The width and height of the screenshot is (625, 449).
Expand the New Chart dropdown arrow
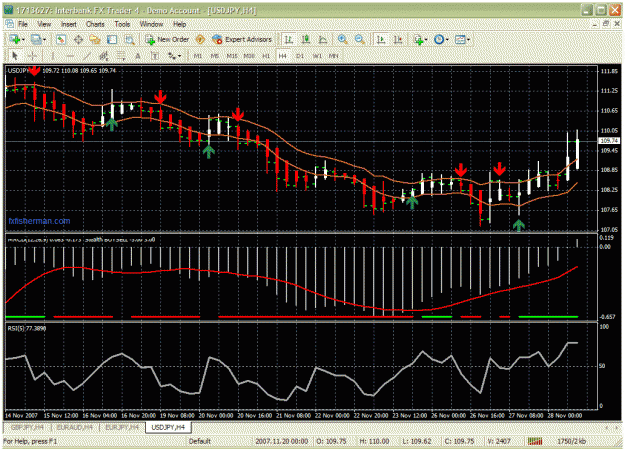(23, 39)
